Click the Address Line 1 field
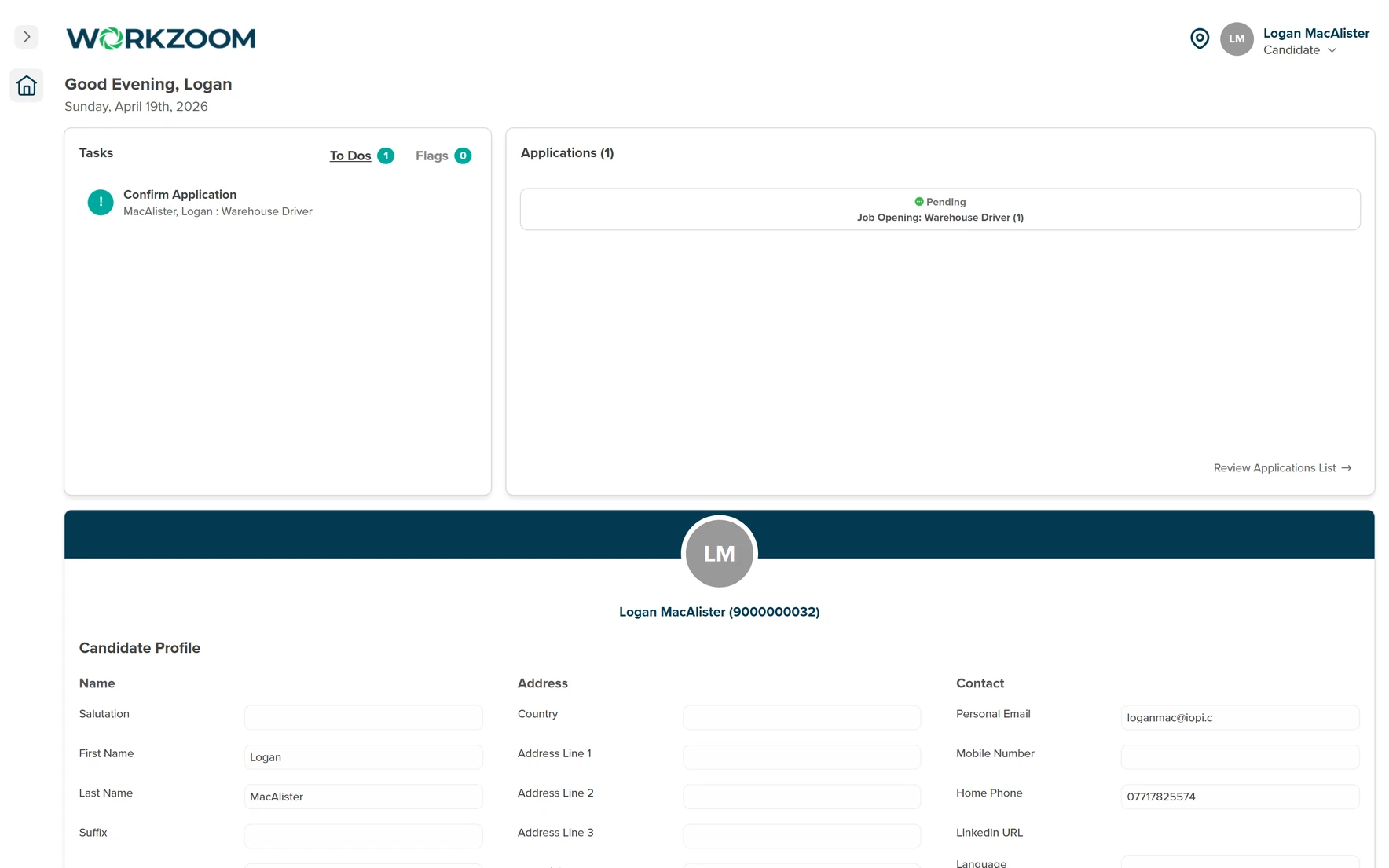 pos(801,757)
